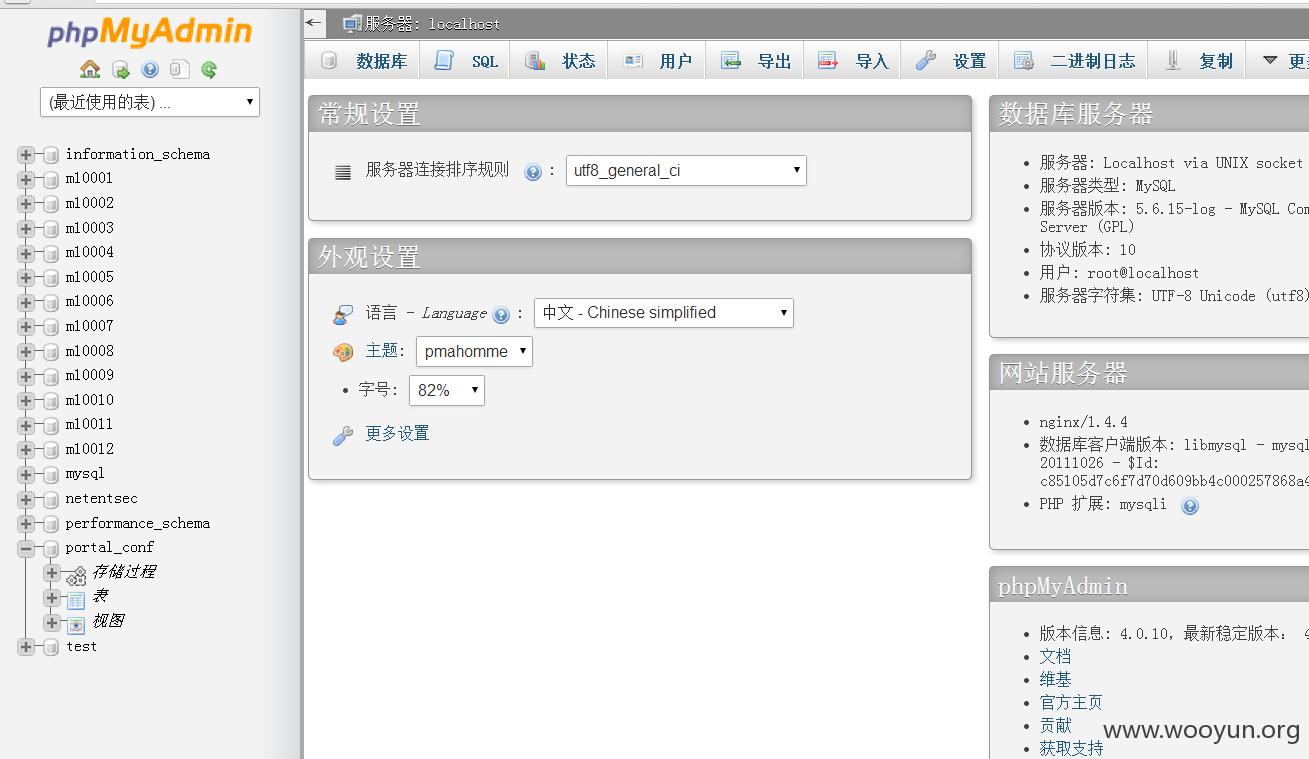1309x759 pixels.
Task: Open the 导出 tab
Action: 756,61
